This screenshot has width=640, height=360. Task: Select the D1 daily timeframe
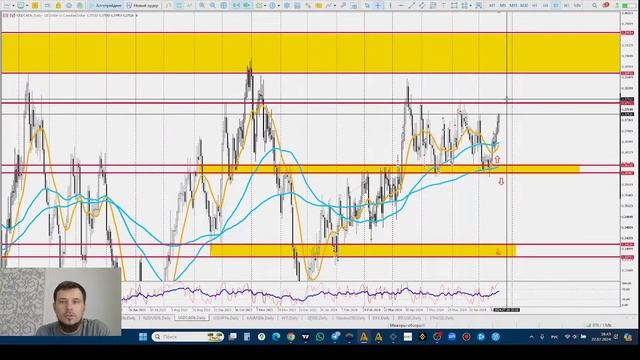pos(556,6)
